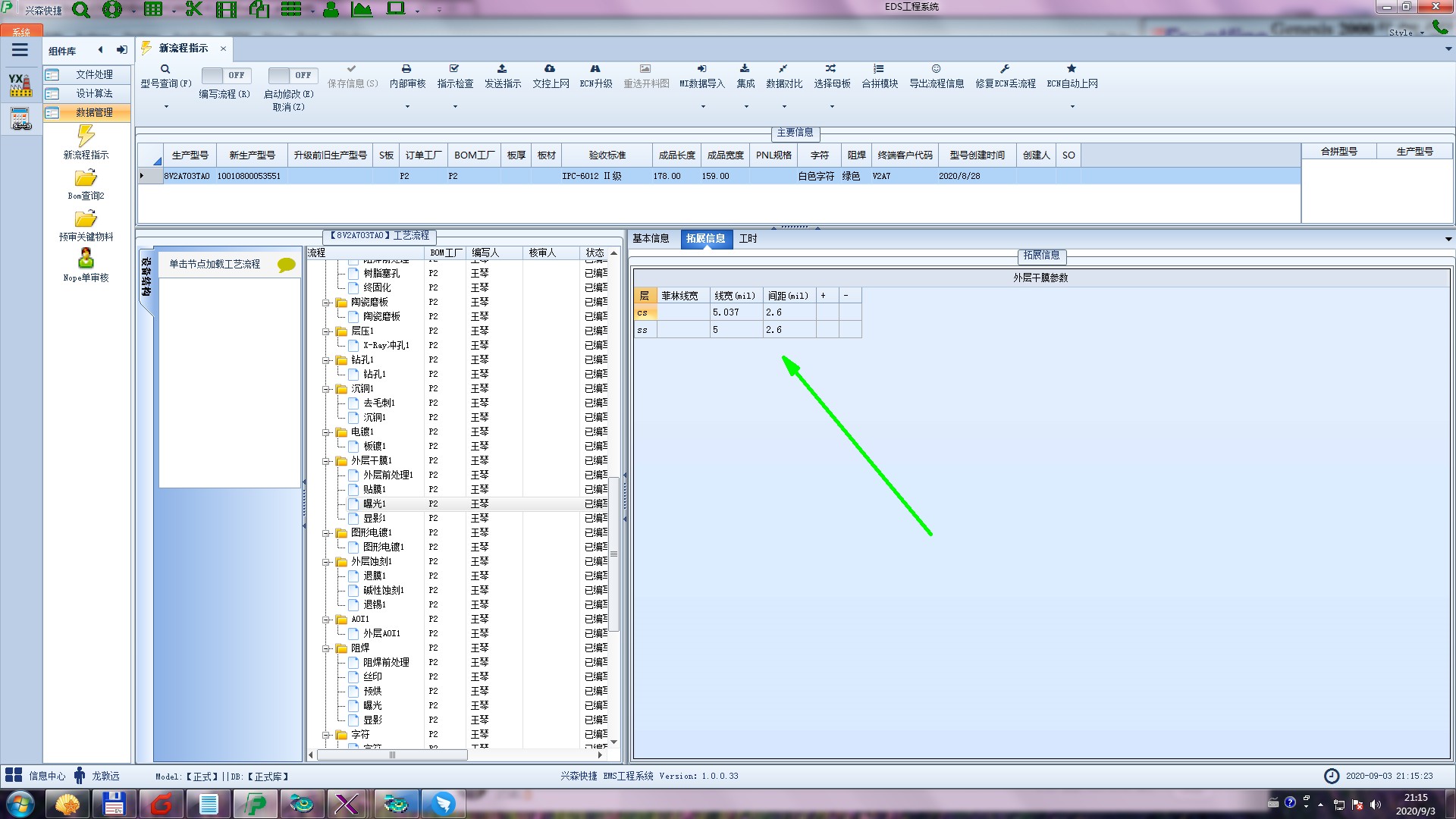This screenshot has height=819, width=1456.
Task: Click the 型号查询 search icon
Action: pos(165,69)
